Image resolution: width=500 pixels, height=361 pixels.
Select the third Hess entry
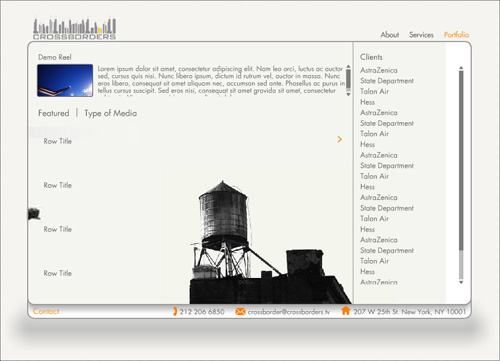coord(367,187)
